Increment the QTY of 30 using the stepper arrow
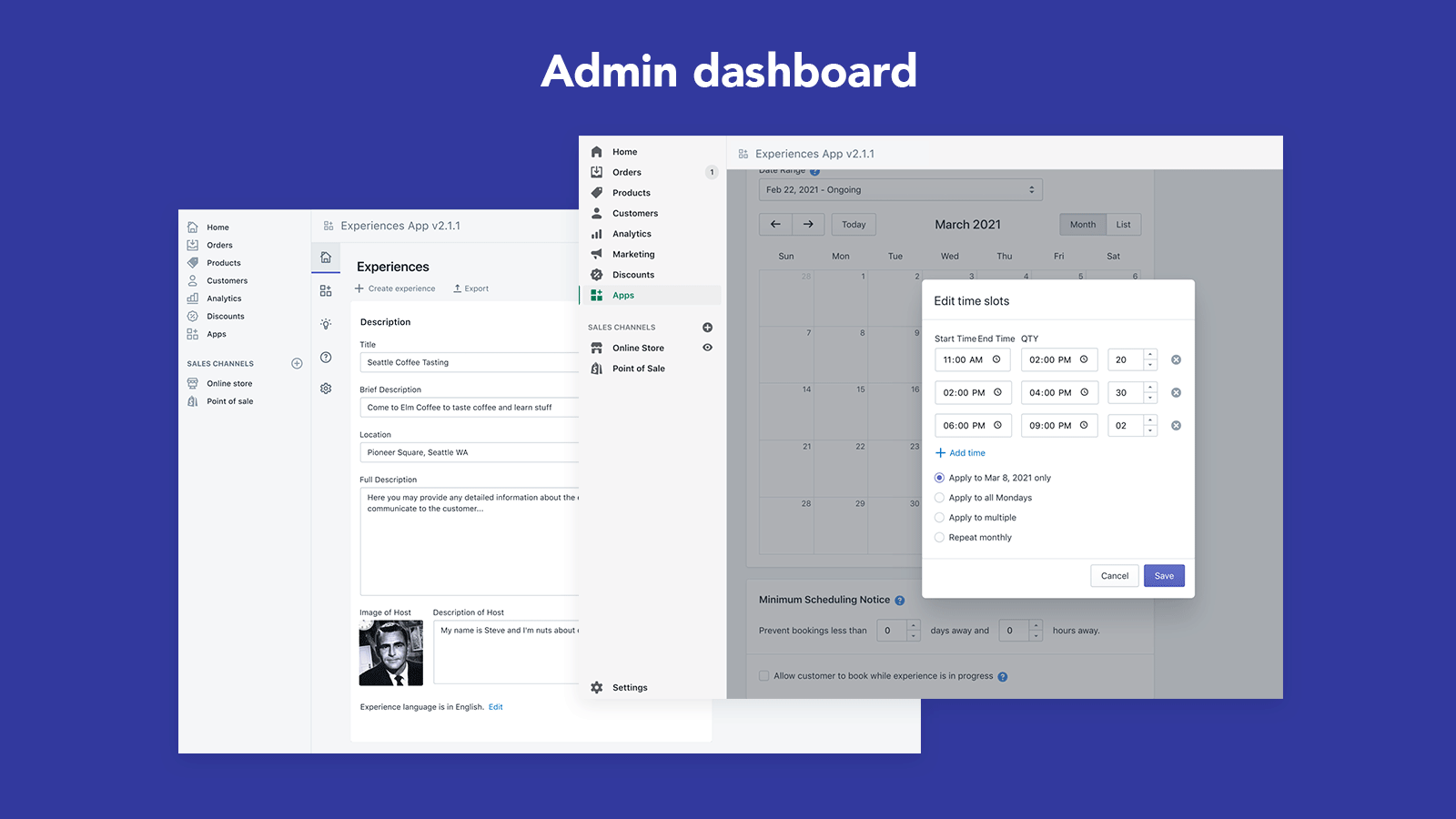1456x819 pixels. (1149, 389)
